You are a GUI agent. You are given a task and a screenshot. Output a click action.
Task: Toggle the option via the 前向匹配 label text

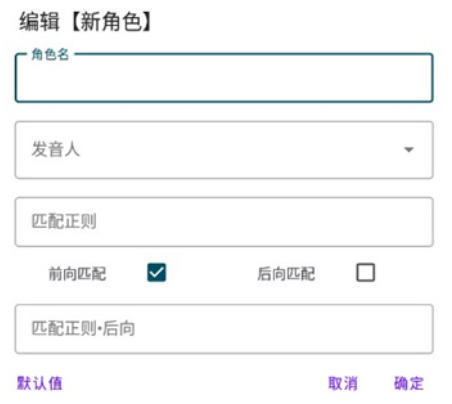(77, 274)
